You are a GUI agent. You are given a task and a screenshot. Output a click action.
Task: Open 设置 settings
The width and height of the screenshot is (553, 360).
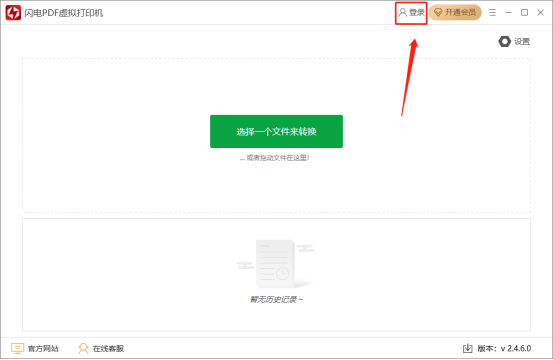(x=514, y=42)
